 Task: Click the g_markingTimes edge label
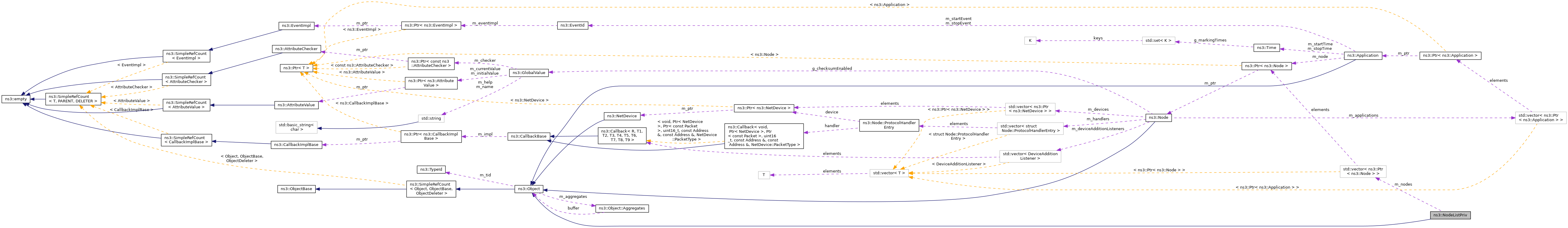pos(1210,40)
